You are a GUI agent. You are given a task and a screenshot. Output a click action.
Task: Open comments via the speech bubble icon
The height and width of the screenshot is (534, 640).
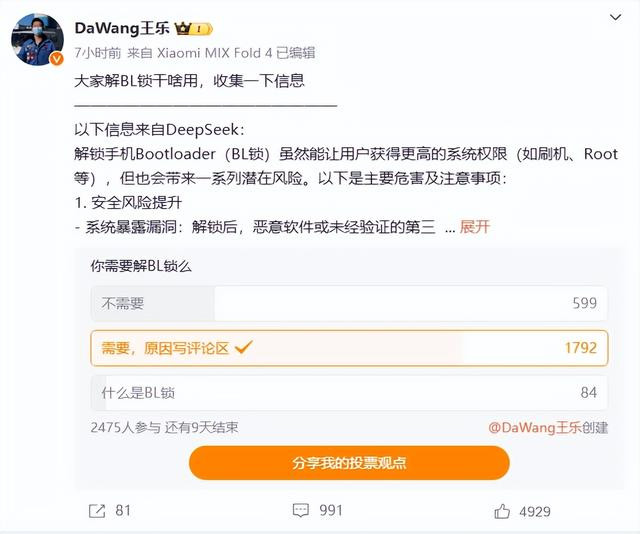301,510
